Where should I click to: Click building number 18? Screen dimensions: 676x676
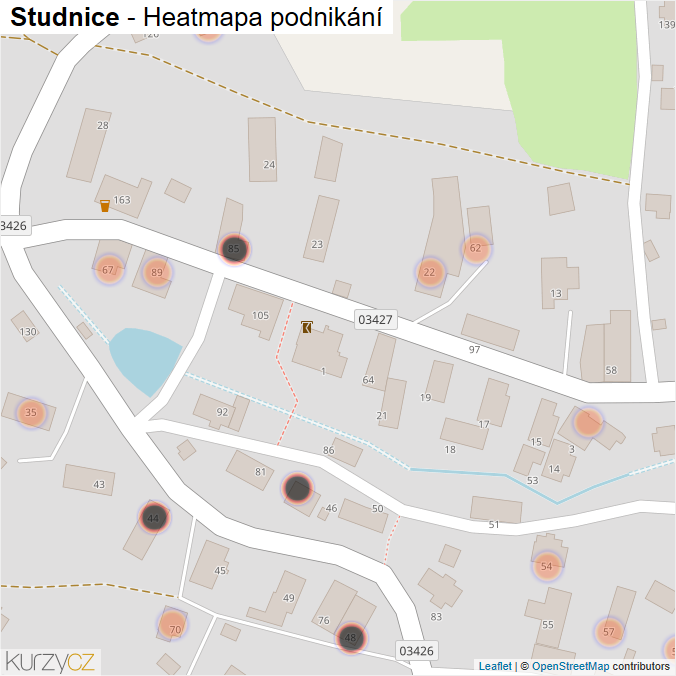click(450, 450)
